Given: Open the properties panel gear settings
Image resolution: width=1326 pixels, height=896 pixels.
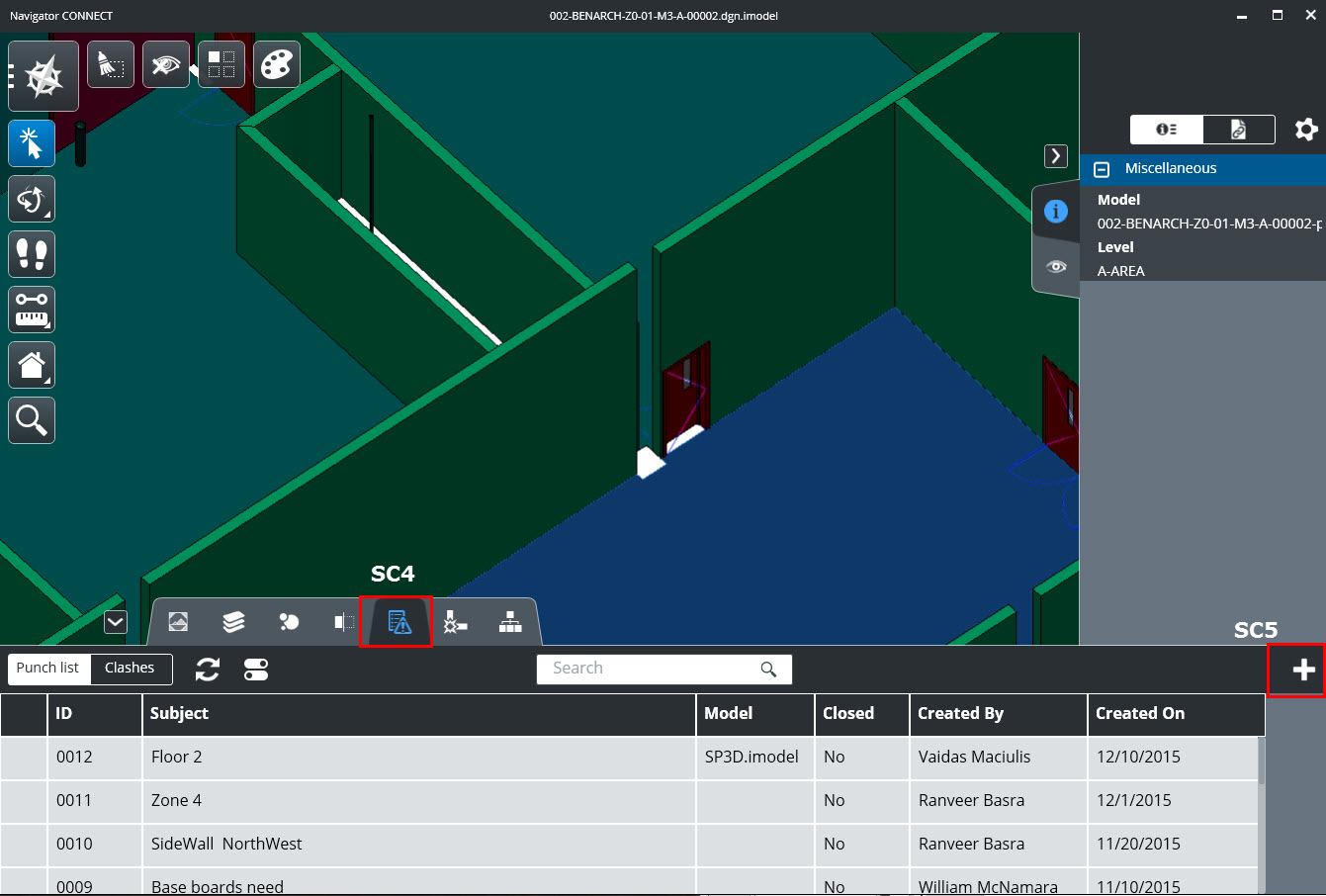Looking at the screenshot, I should pyautogui.click(x=1305, y=129).
